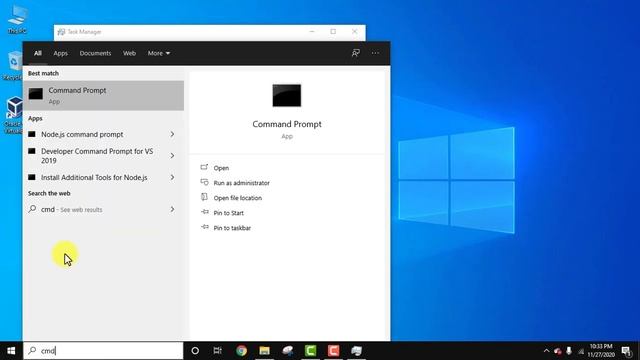The height and width of the screenshot is (360, 640).
Task: Select Developer Command Prompt for VS 2019
Action: click(x=97, y=156)
